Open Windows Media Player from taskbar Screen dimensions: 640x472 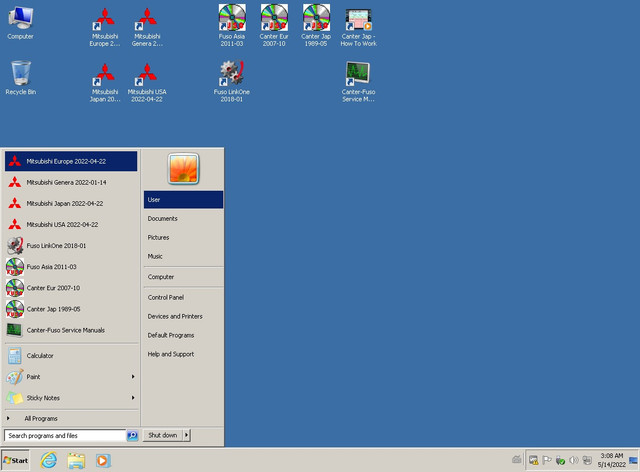(x=103, y=461)
